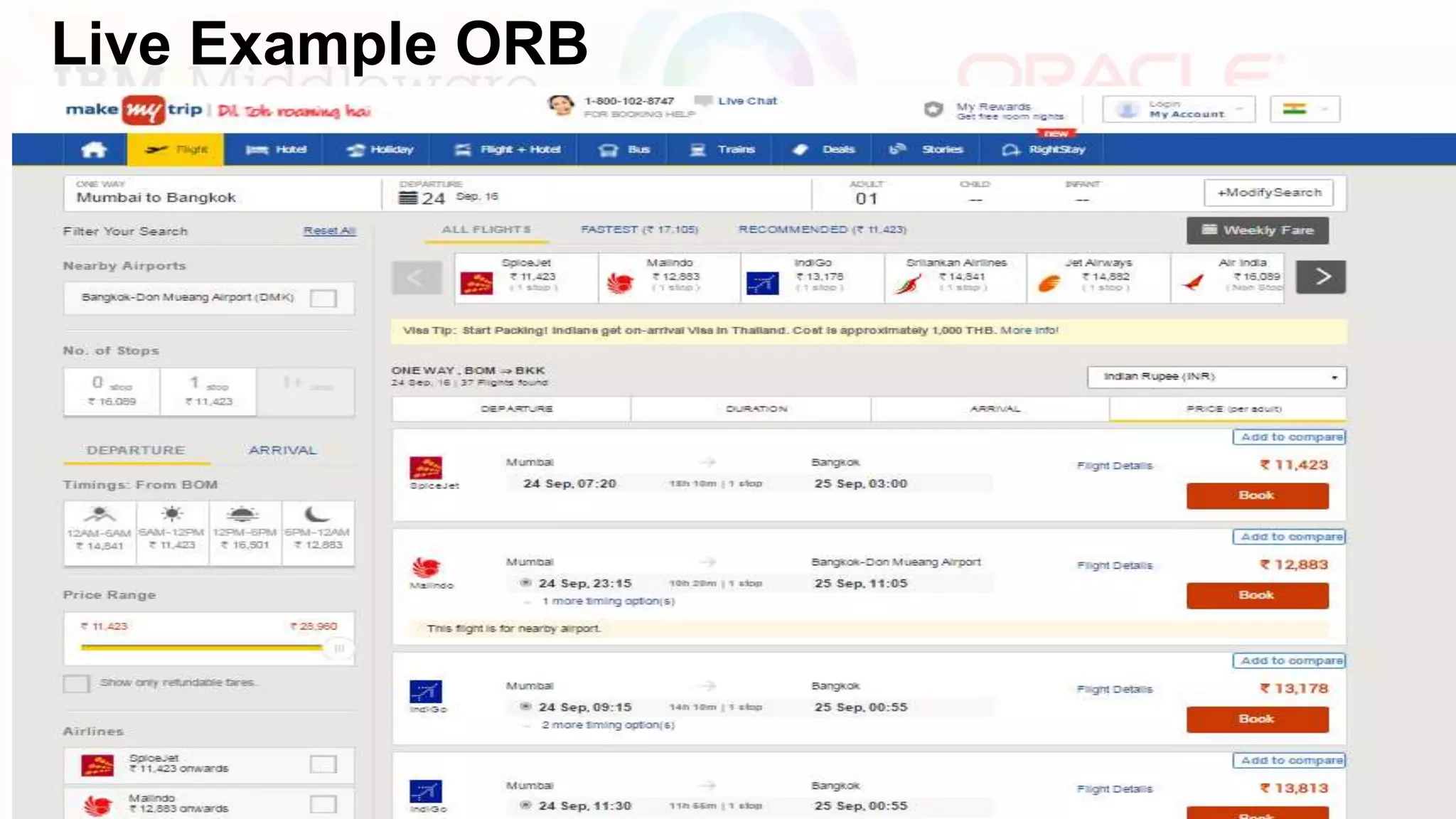Open the Bus tab
Viewport: 1456px width, 819px height.
coord(623,149)
